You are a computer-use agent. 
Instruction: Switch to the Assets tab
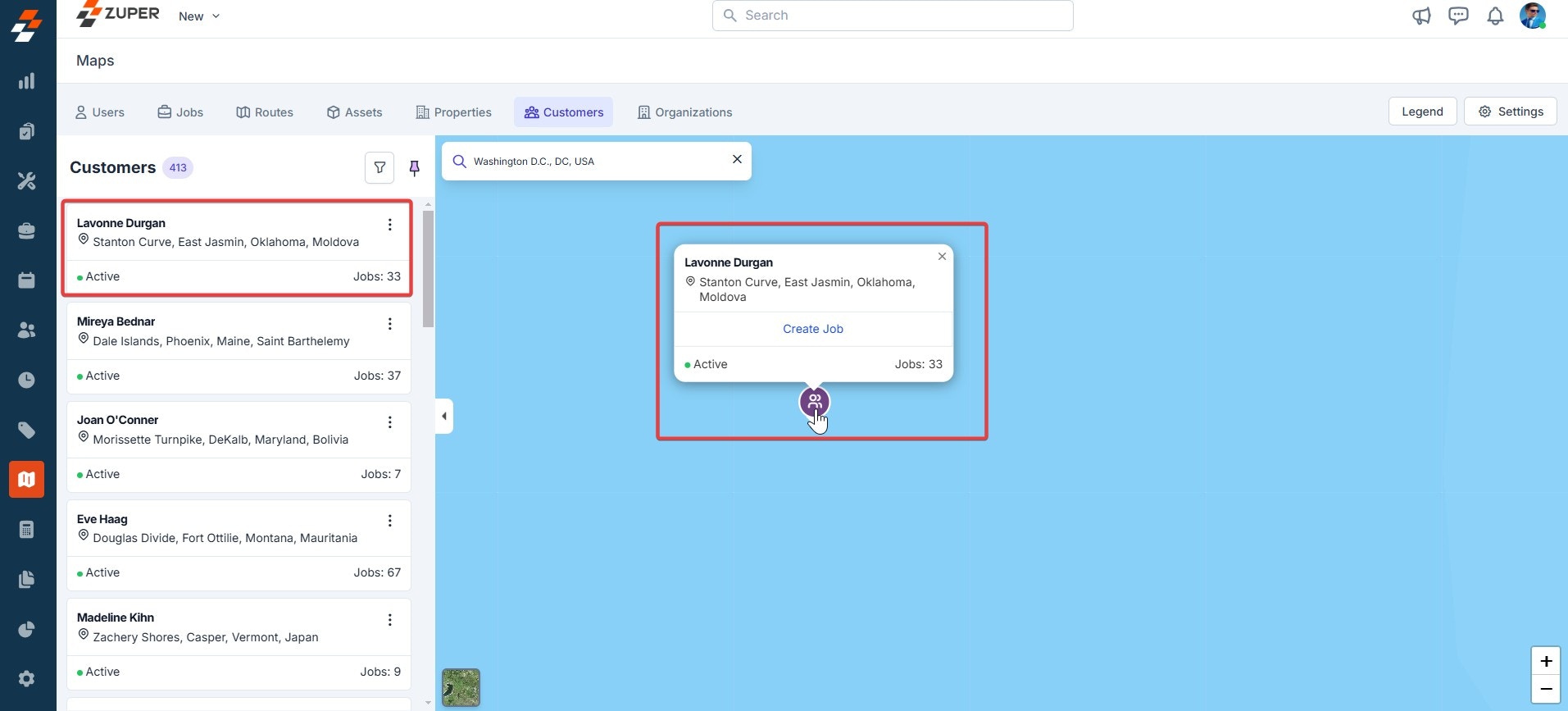click(x=355, y=112)
